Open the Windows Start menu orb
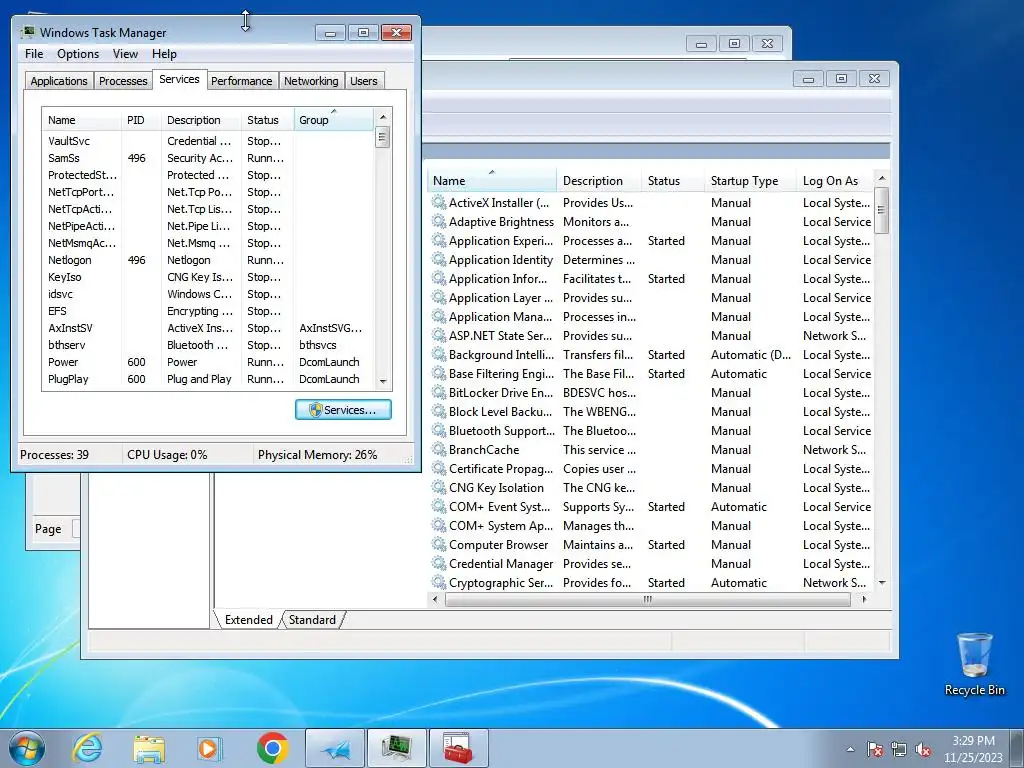 [x=27, y=748]
